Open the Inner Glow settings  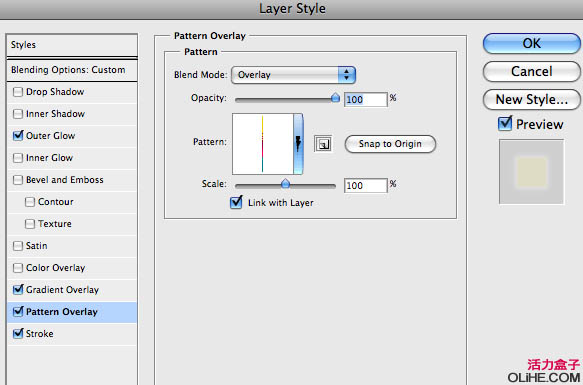pyautogui.click(x=49, y=158)
